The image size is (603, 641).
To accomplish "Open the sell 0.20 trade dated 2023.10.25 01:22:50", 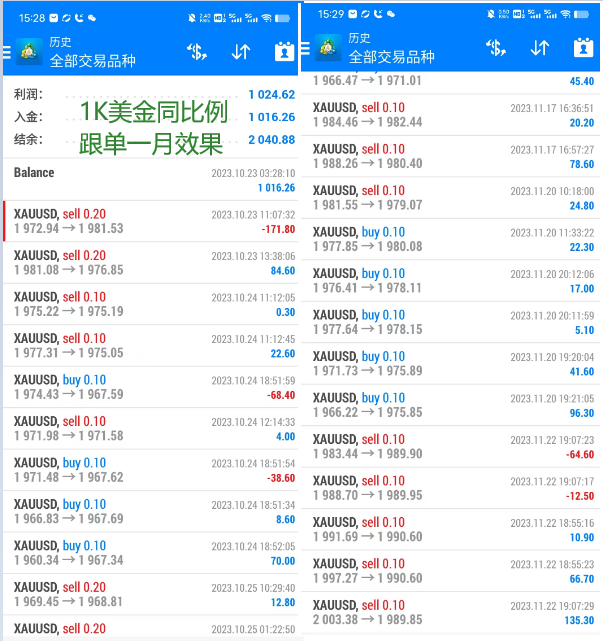I will click(150, 628).
